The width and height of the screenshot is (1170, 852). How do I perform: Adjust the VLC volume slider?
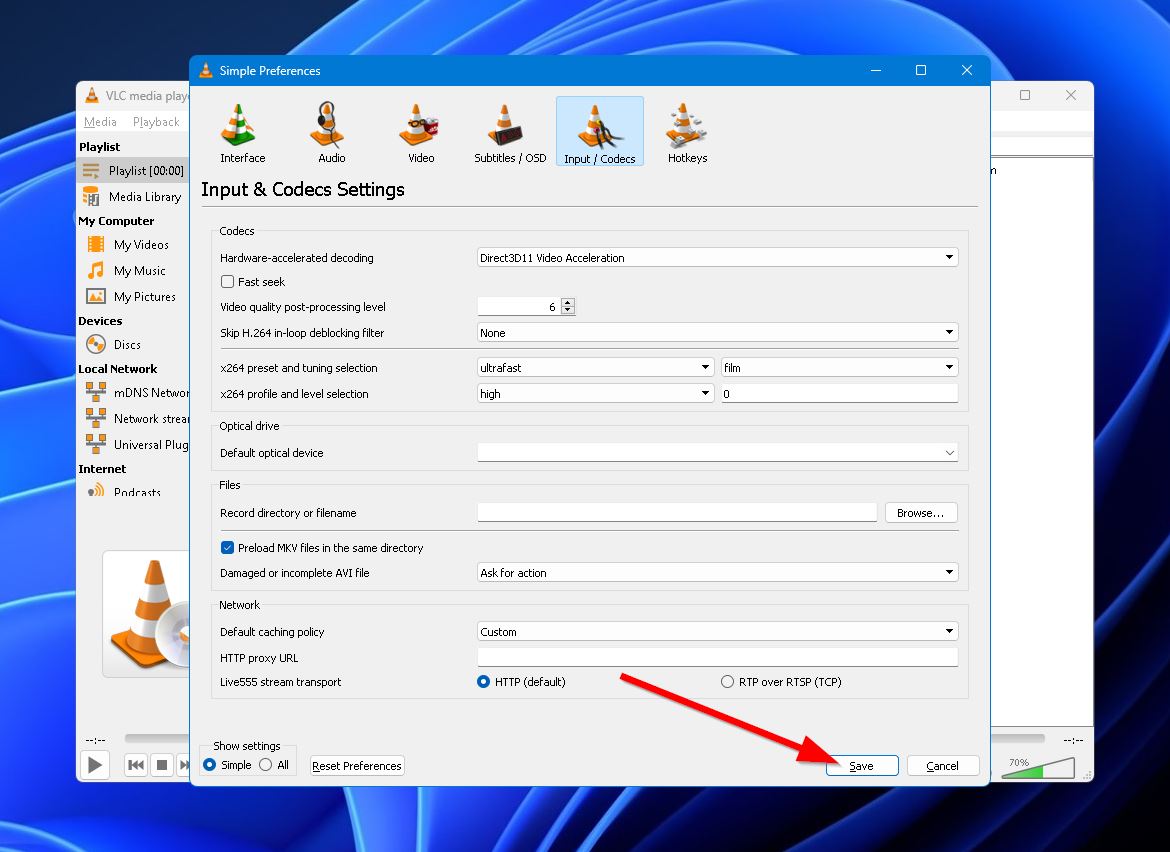tap(1038, 768)
